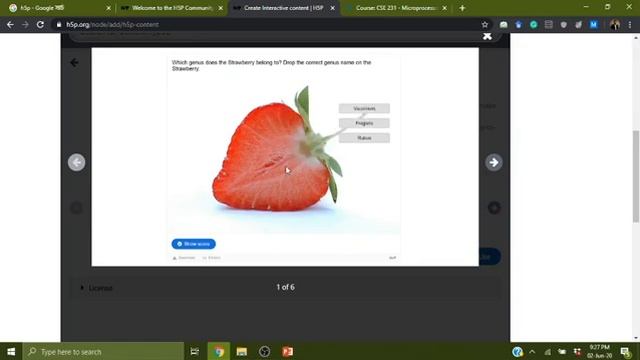Click the back arrow in the preview panel
This screenshot has width=640, height=360.
coord(74,62)
